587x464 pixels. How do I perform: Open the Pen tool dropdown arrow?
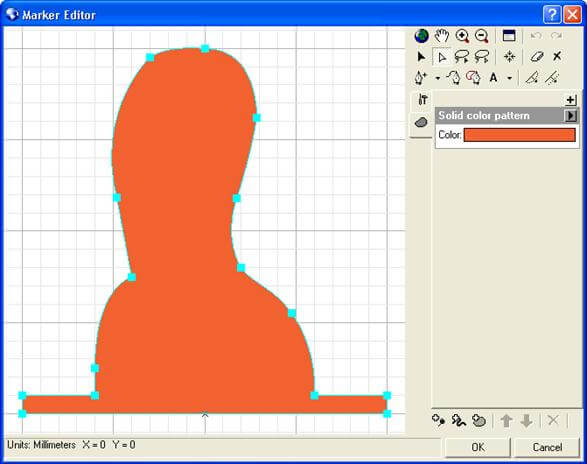click(x=437, y=78)
